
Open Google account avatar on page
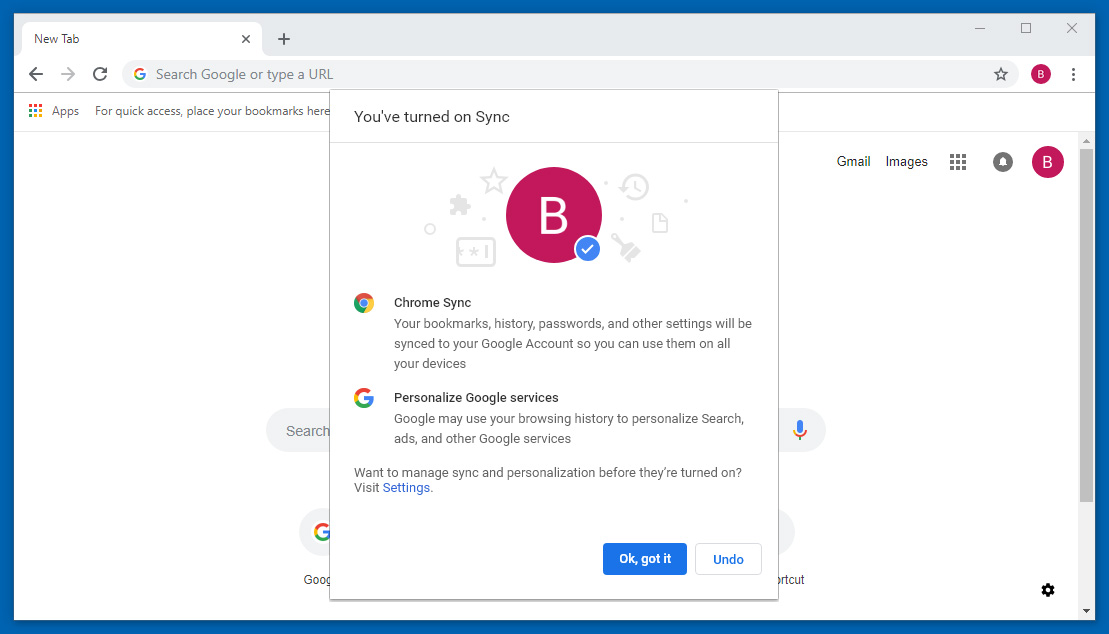pyautogui.click(x=1047, y=162)
